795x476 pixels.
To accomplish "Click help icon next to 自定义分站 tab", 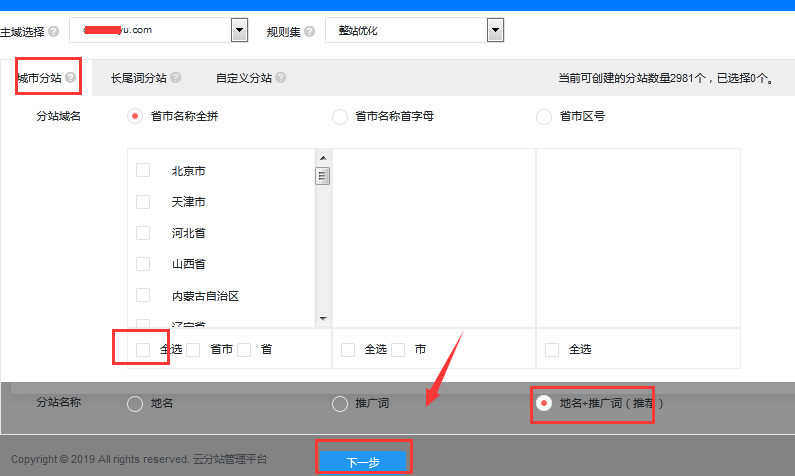I will (x=281, y=77).
